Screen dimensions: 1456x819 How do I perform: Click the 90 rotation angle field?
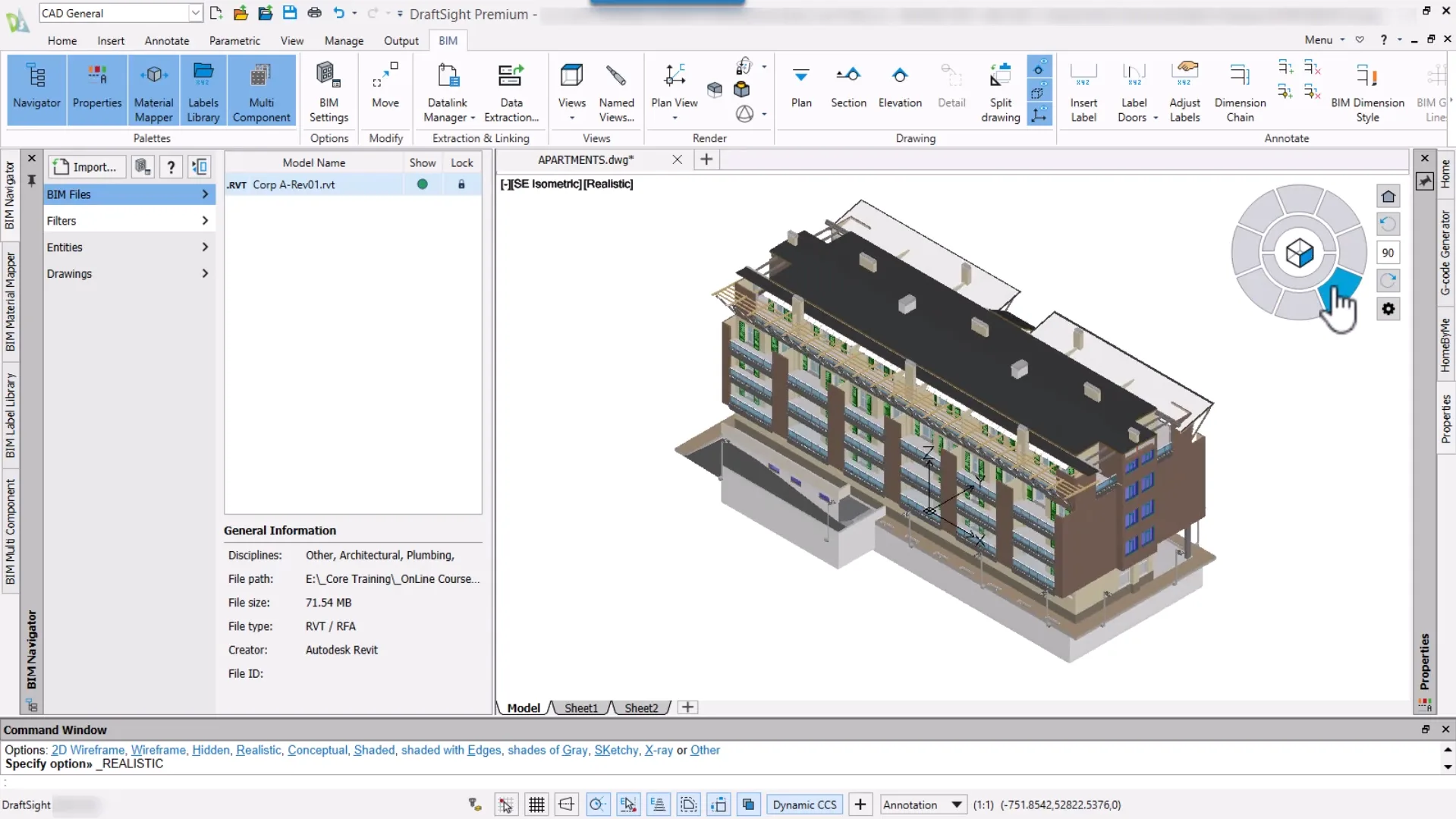click(x=1388, y=253)
